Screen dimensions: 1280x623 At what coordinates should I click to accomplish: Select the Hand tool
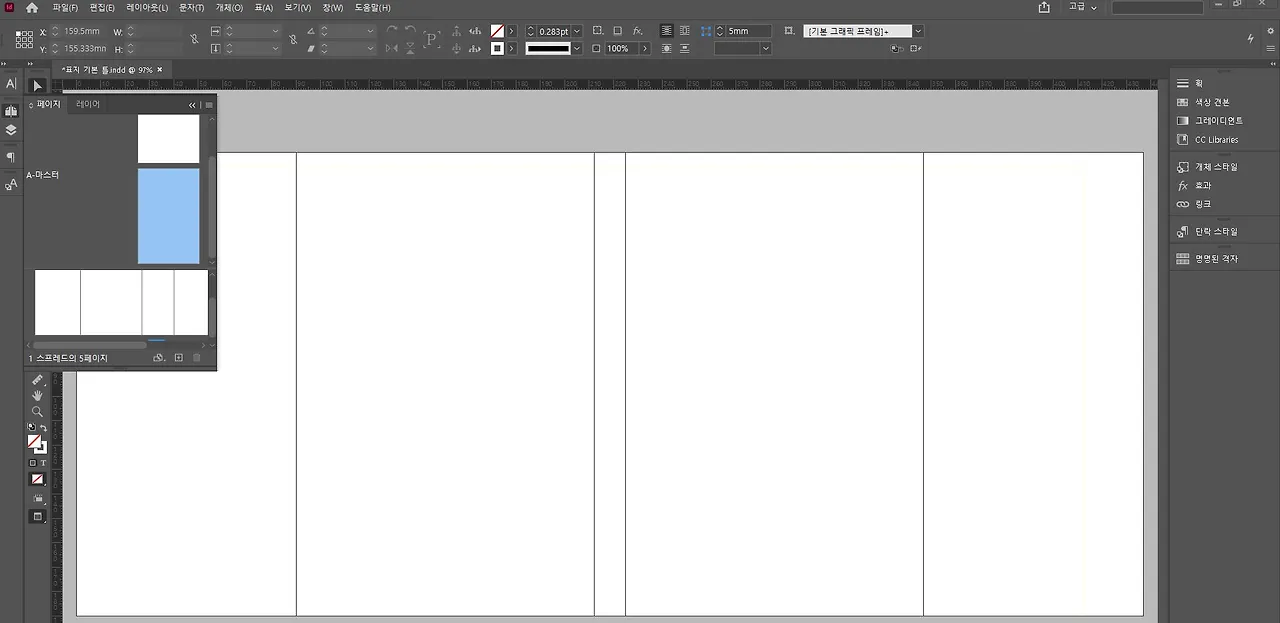pyautogui.click(x=37, y=396)
